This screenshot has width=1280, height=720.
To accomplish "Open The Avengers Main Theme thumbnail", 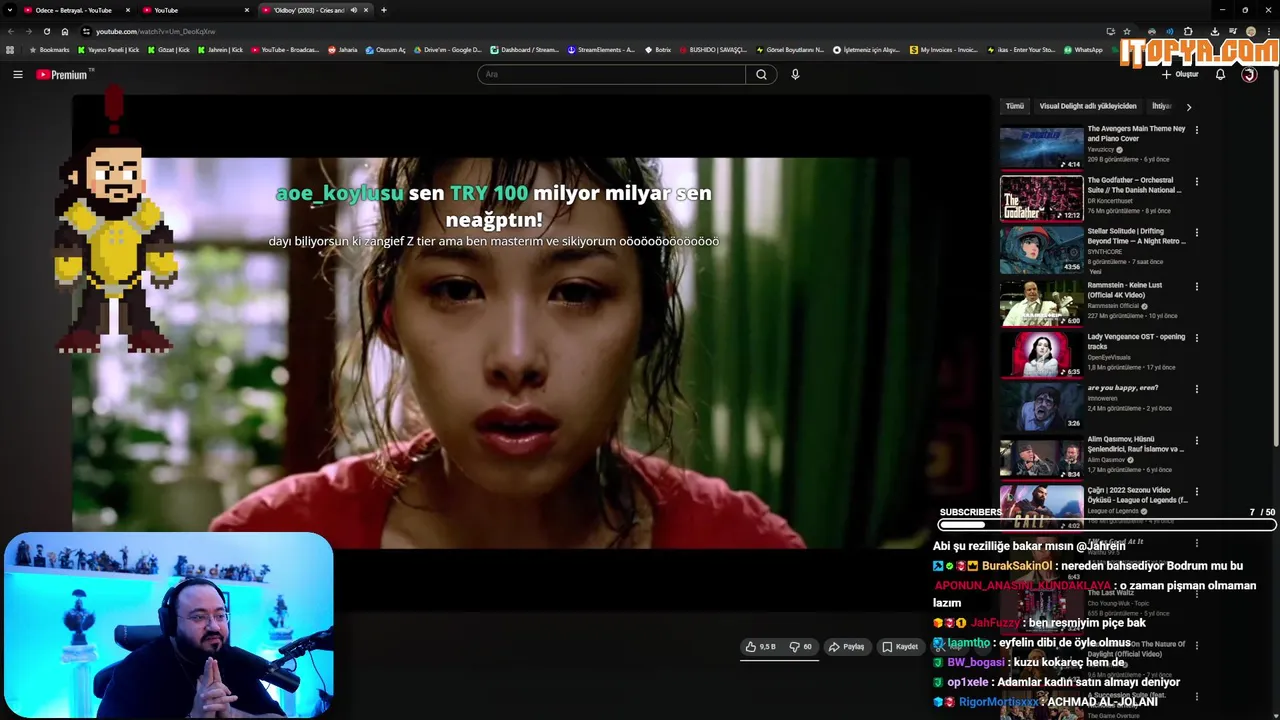I will point(1041,147).
